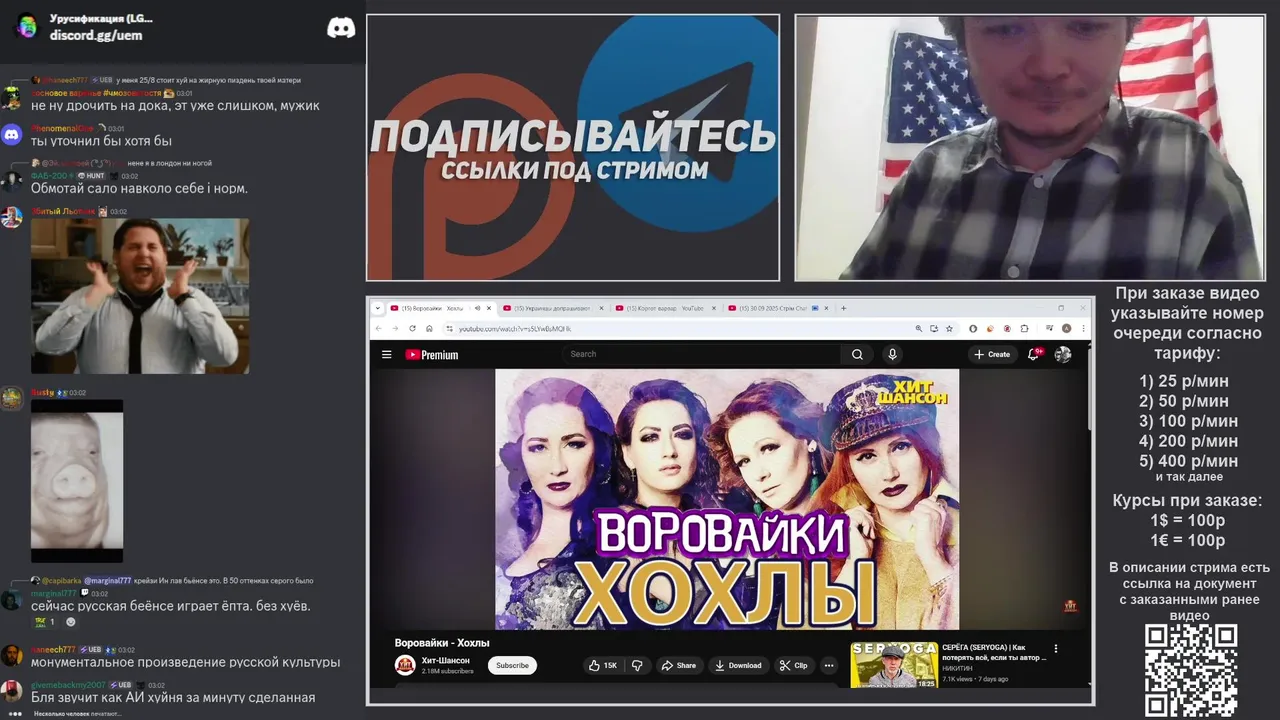The image size is (1280, 720).
Task: Click the discord.gg/uem invite text
Action: tap(96, 35)
